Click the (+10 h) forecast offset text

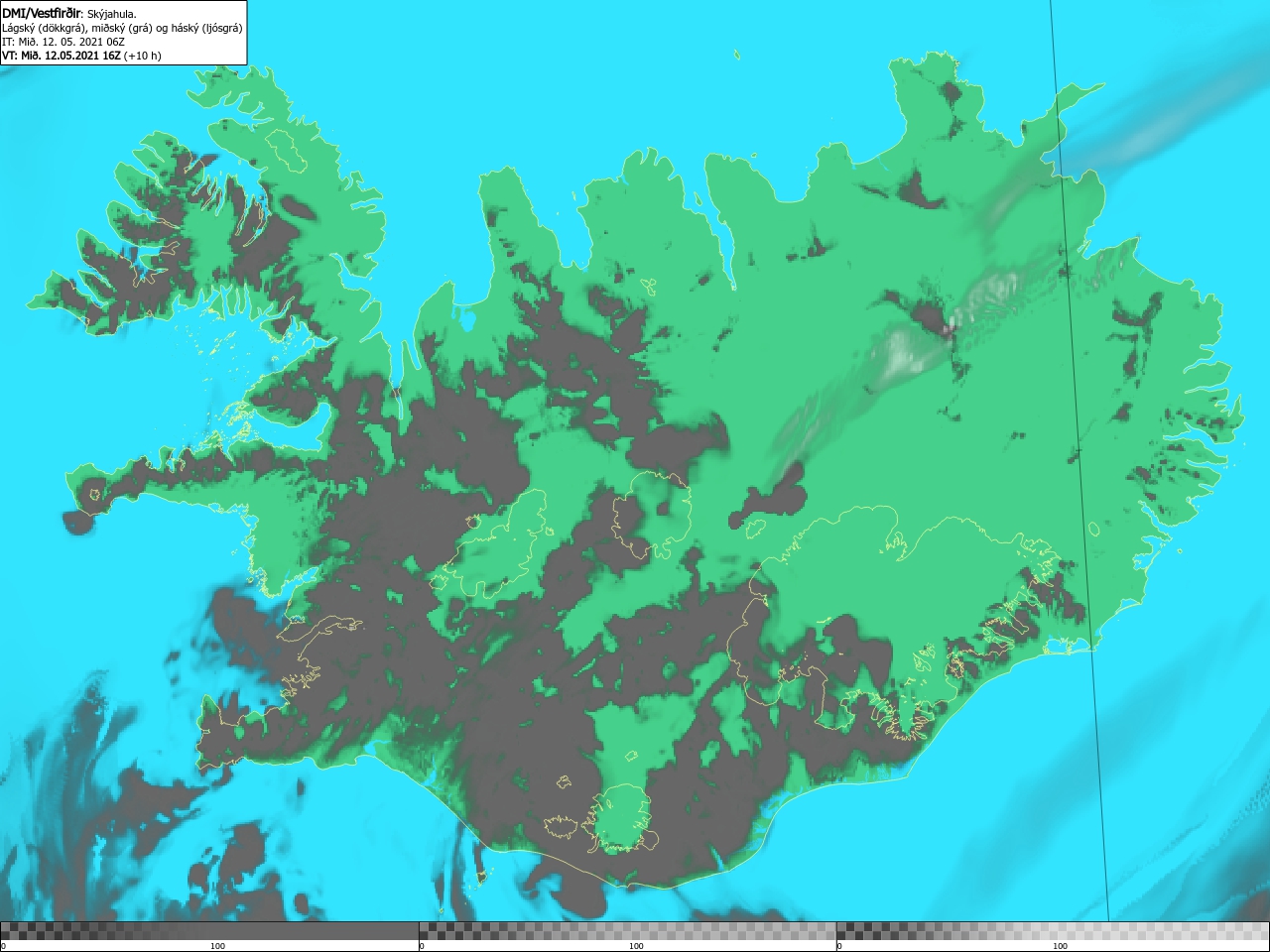pos(143,56)
